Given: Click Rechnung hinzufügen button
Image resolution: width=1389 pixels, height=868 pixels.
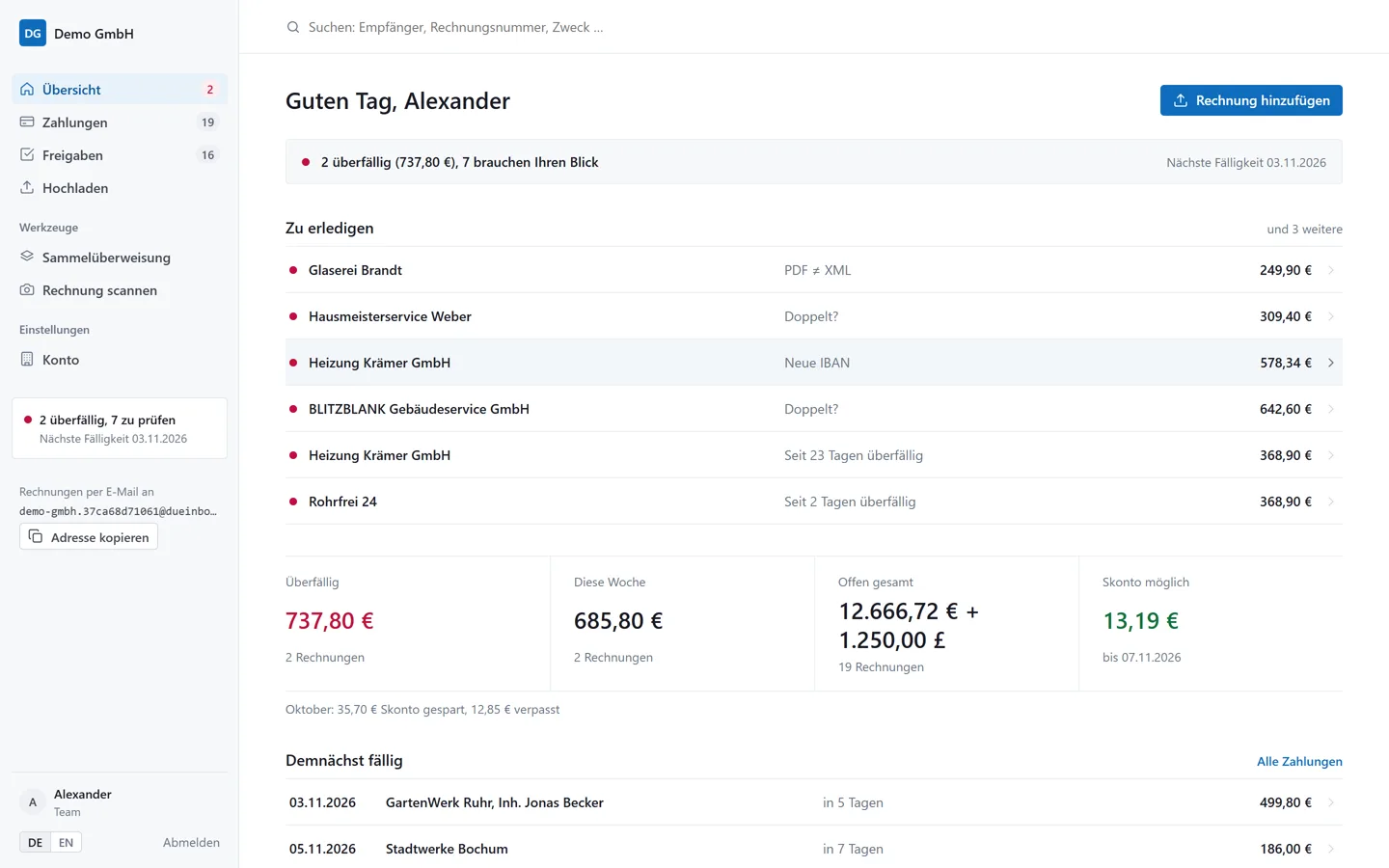Looking at the screenshot, I should tap(1251, 100).
